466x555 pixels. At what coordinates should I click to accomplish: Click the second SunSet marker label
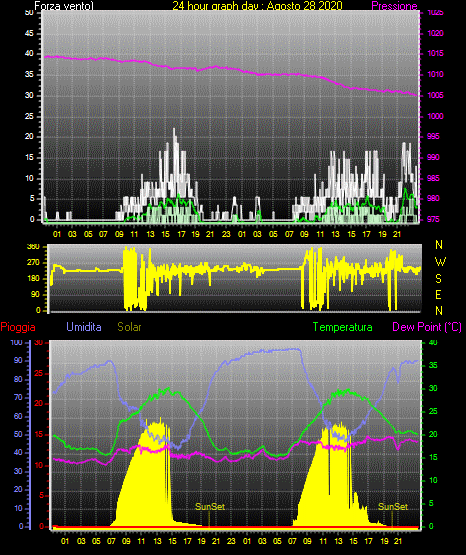point(393,507)
